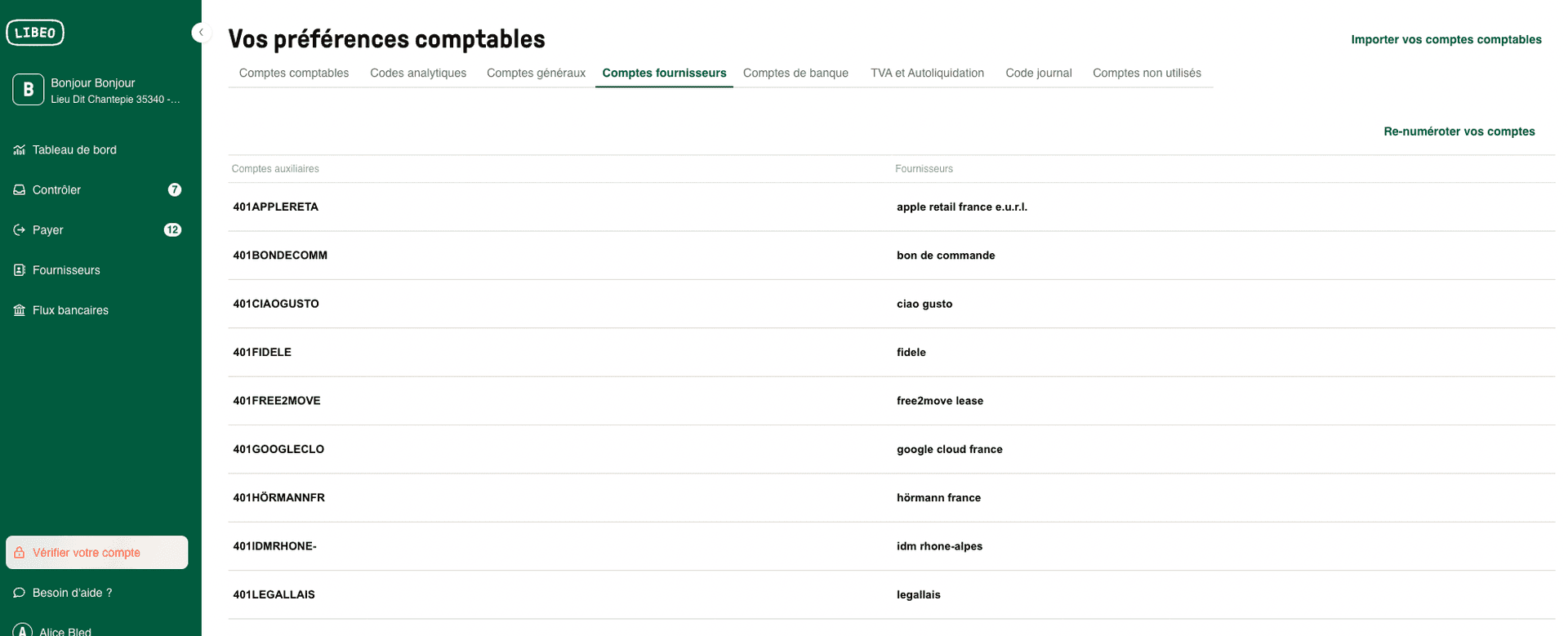Click supplier idm rhone-alpes
Image resolution: width=1568 pixels, height=636 pixels.
pos(939,546)
